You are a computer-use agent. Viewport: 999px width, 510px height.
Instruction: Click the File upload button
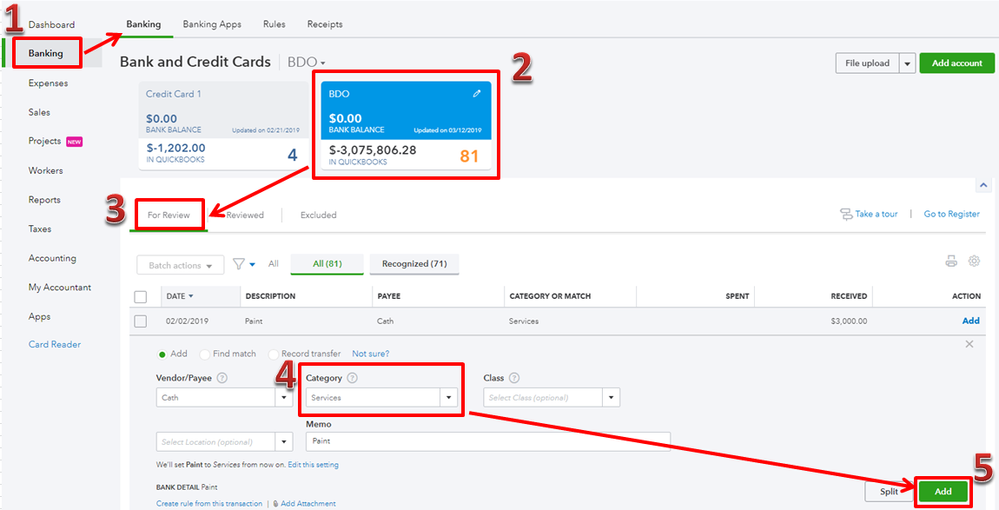coord(867,63)
